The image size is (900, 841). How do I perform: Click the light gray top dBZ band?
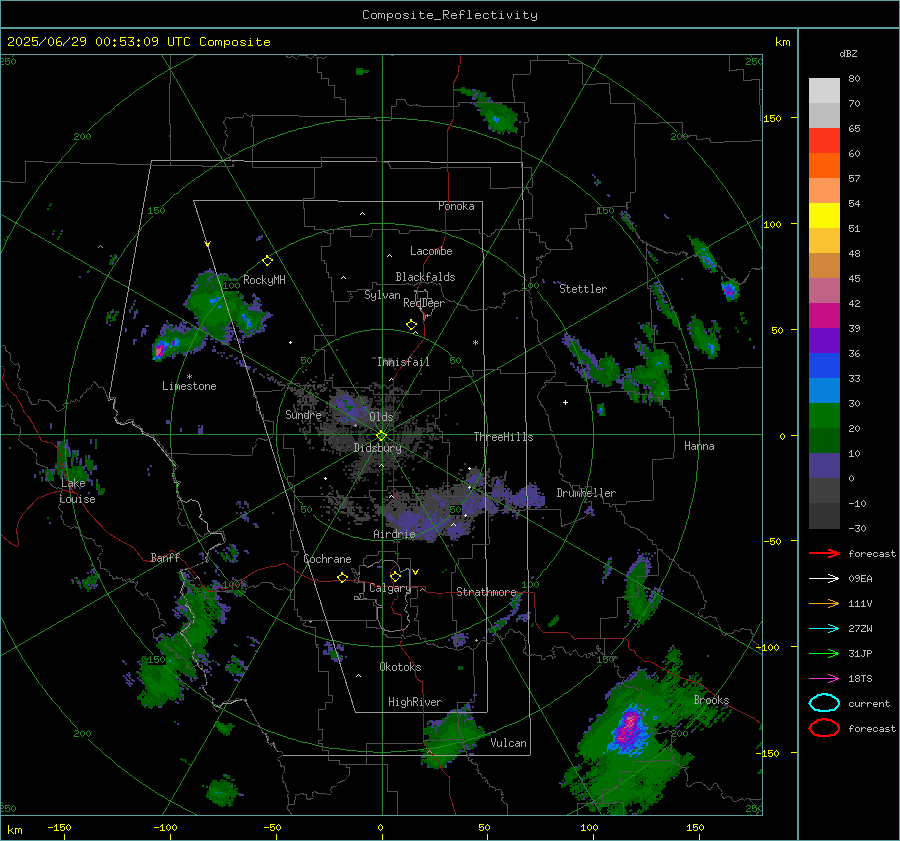coord(824,90)
